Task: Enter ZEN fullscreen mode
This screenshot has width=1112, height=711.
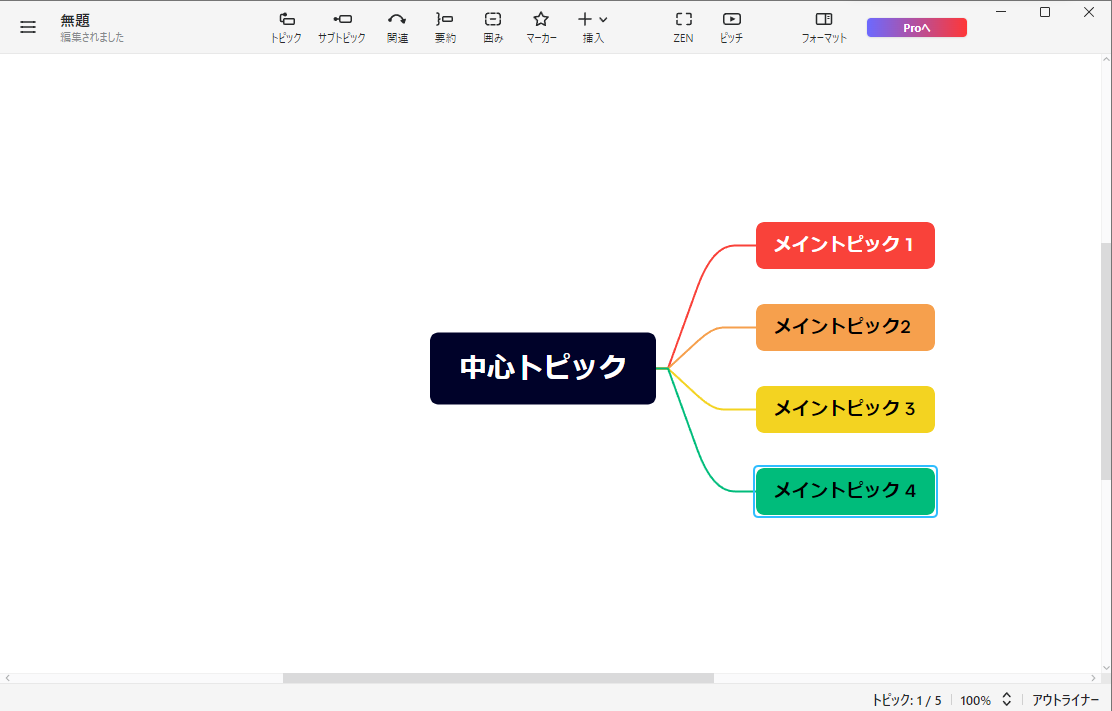Action: tap(683, 26)
